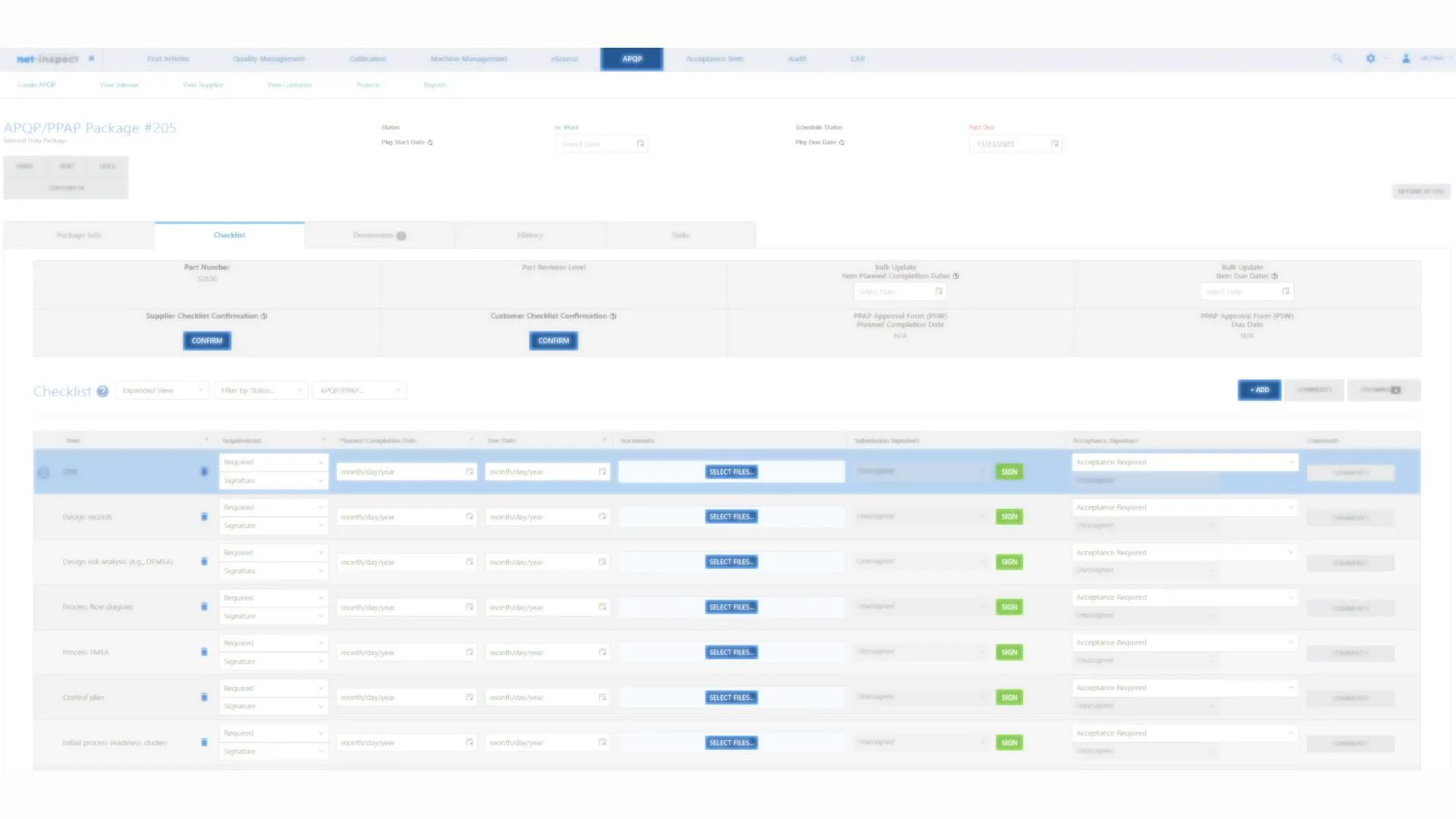Image resolution: width=1456 pixels, height=819 pixels.
Task: Delete the Design records checklist item
Action: pyautogui.click(x=203, y=516)
